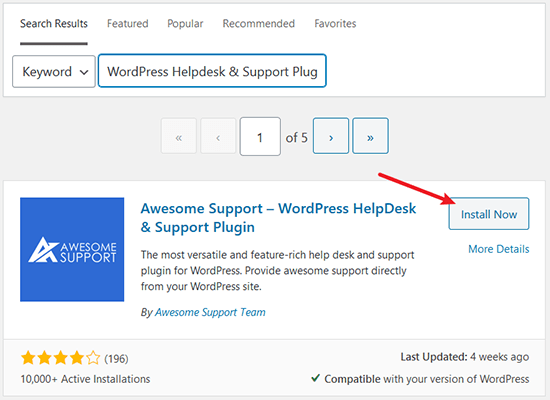The height and width of the screenshot is (400, 550).
Task: Click the 10,000+ Active Installations text
Action: point(85,379)
